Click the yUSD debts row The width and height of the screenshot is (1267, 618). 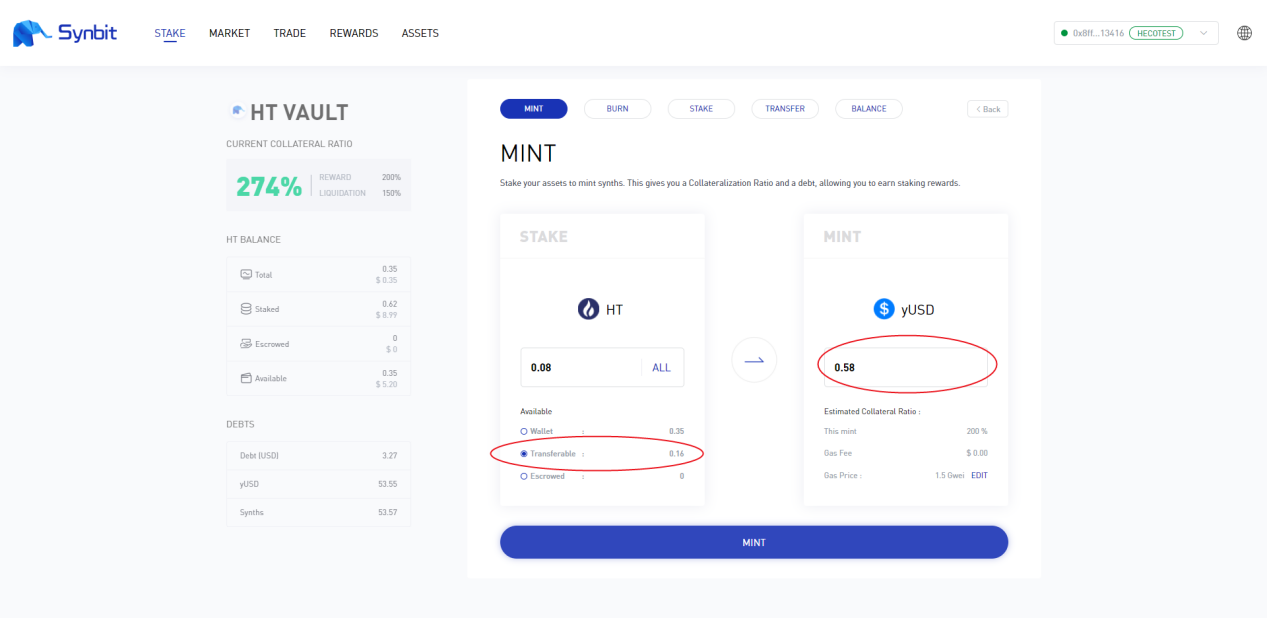[318, 484]
